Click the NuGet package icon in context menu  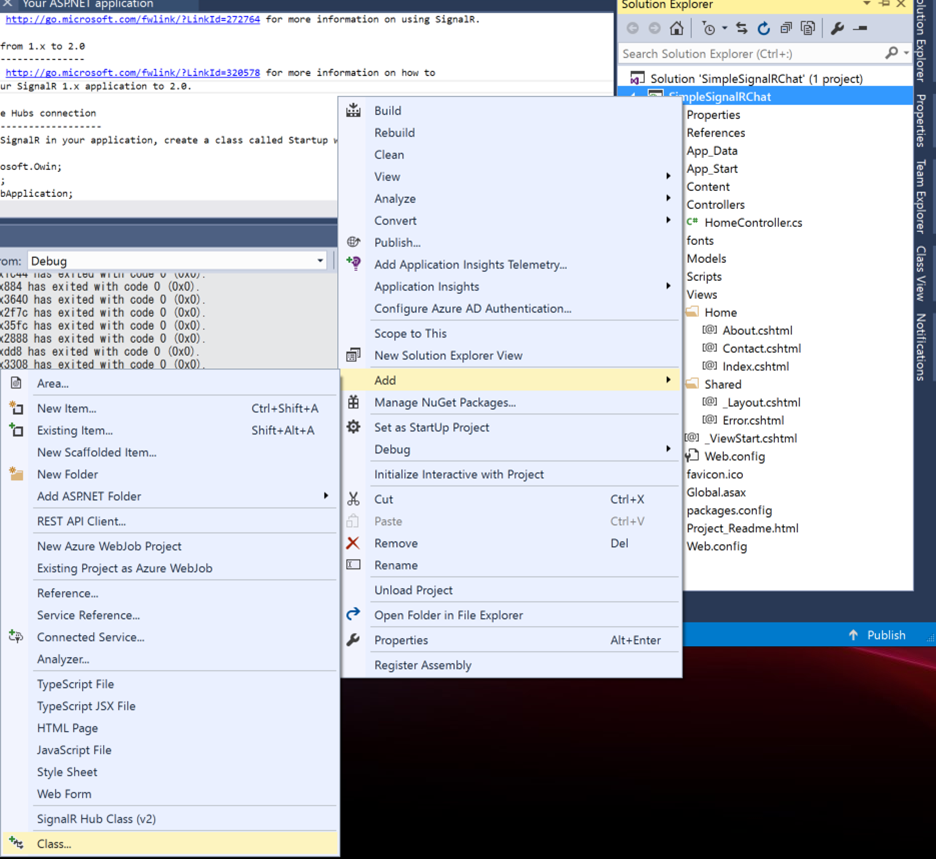click(353, 402)
